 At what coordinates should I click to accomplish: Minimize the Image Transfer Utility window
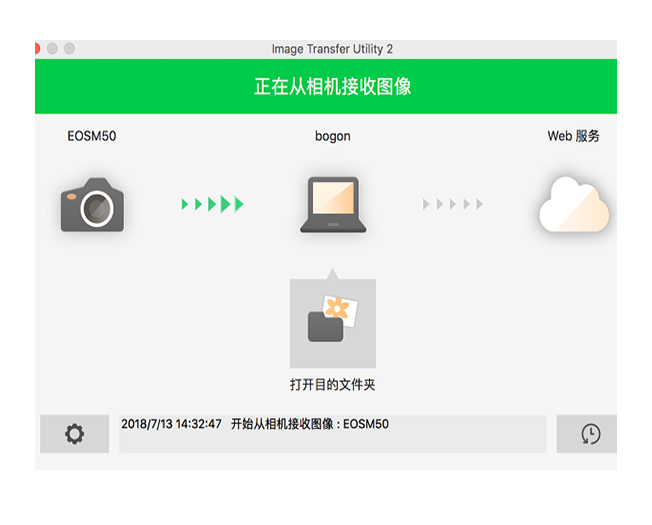[52, 49]
